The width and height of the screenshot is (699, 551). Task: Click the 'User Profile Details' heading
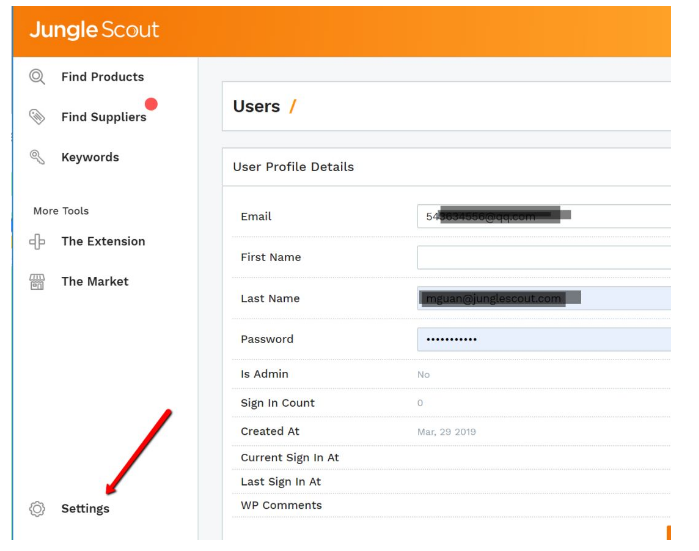tap(293, 167)
